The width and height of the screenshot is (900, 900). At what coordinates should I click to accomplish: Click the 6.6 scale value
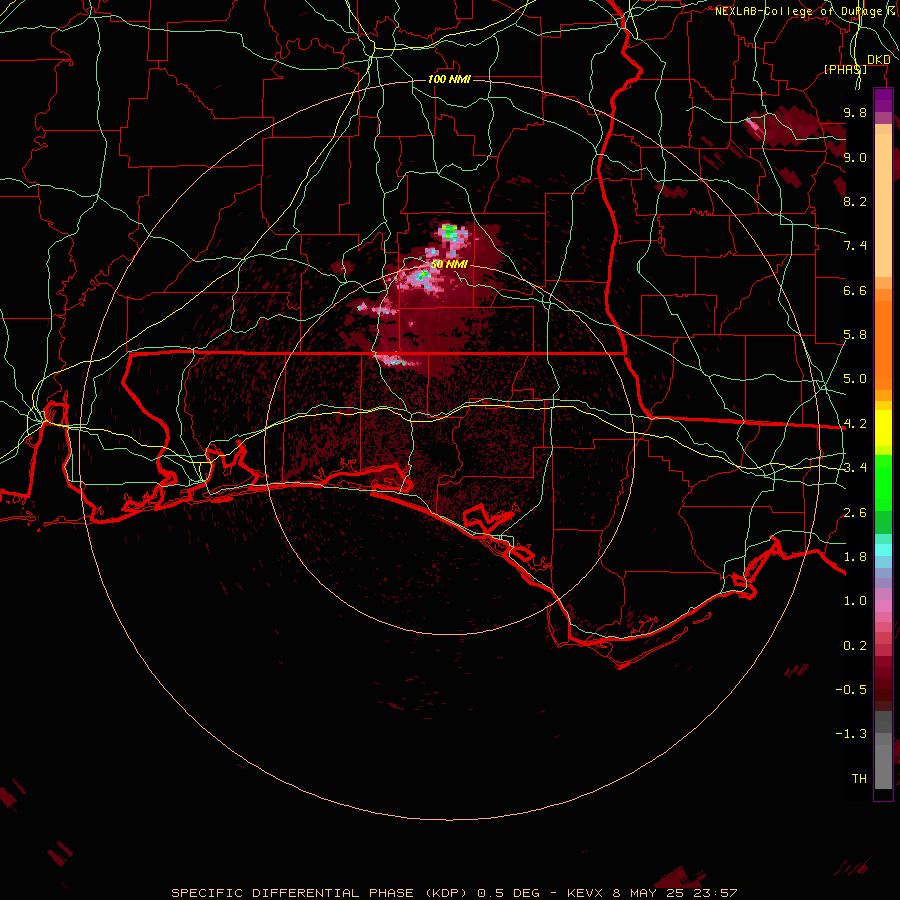pyautogui.click(x=855, y=290)
